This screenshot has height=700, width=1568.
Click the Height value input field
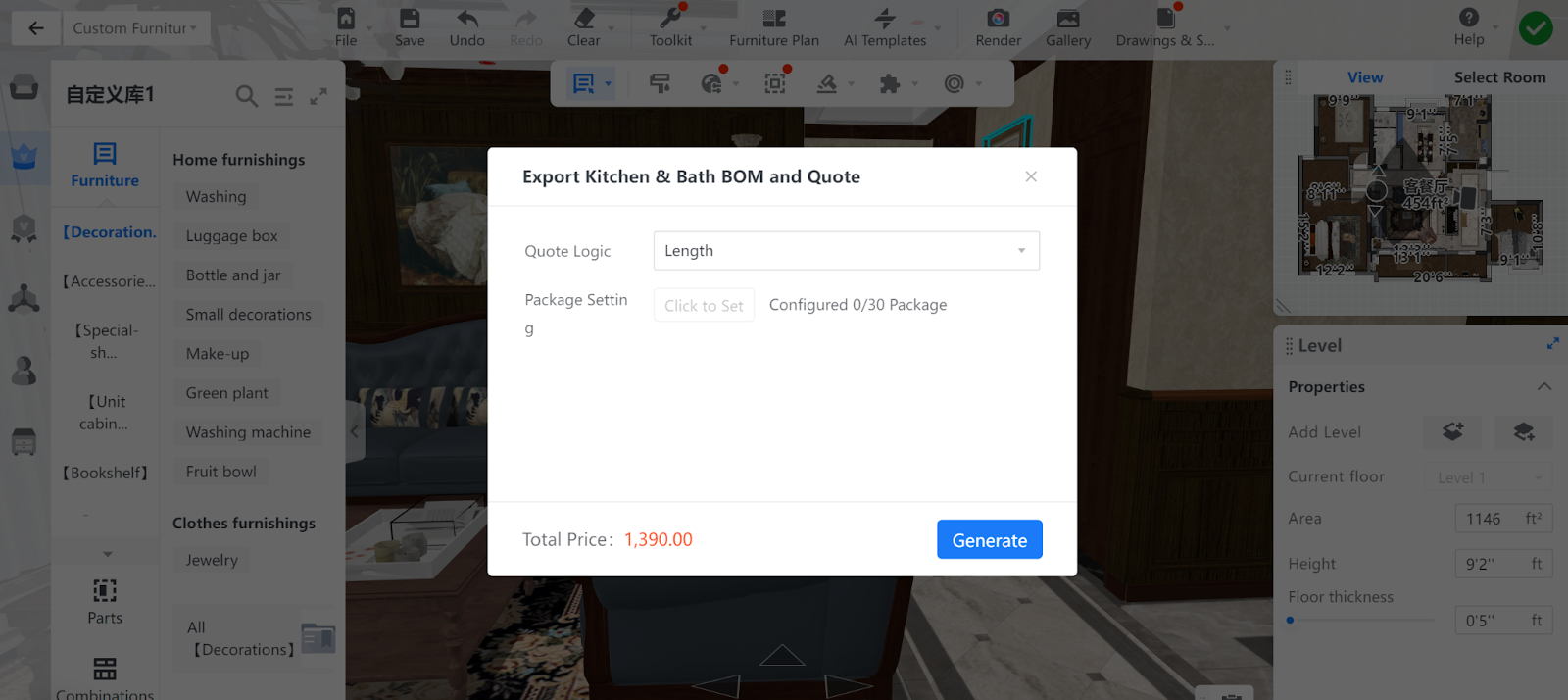pyautogui.click(x=1503, y=564)
